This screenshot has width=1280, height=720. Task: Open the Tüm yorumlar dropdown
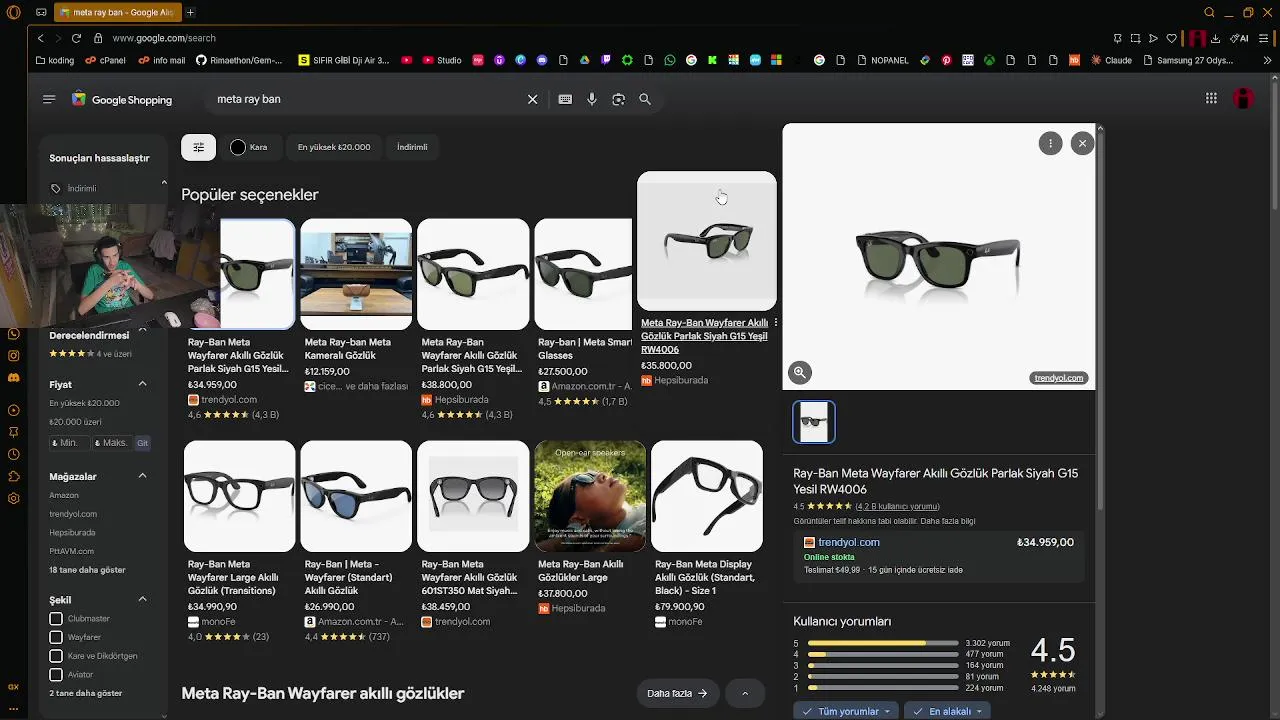point(846,711)
